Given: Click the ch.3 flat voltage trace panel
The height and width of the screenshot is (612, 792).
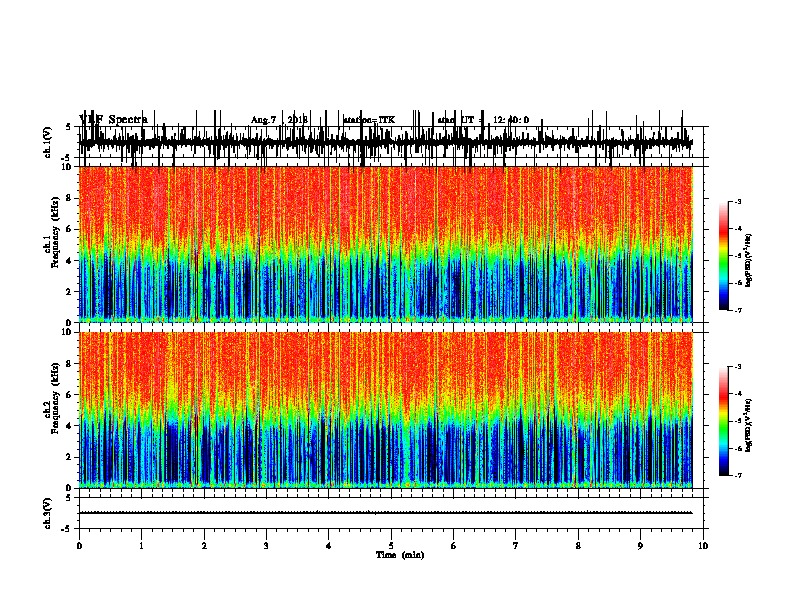Looking at the screenshot, I should click(x=391, y=513).
